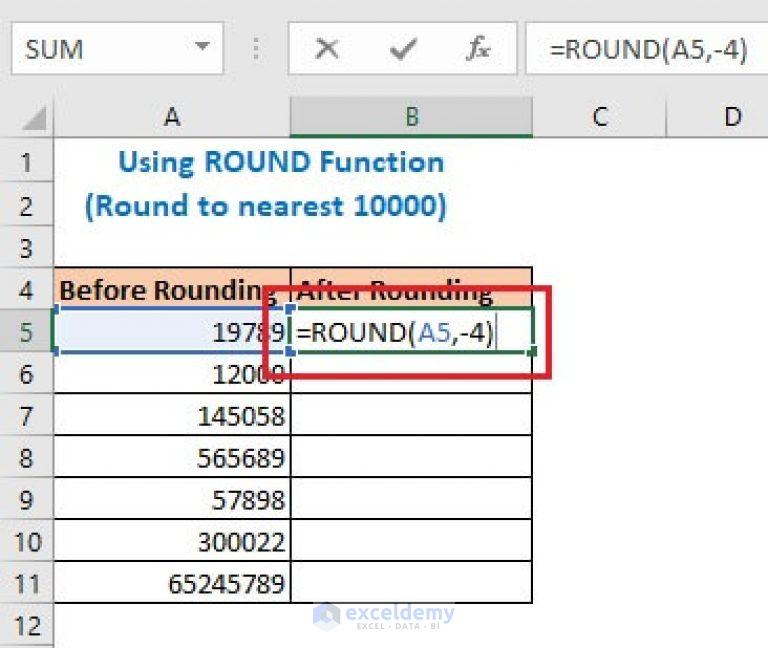Select row 6 header
The image size is (768, 648).
pos(26,374)
